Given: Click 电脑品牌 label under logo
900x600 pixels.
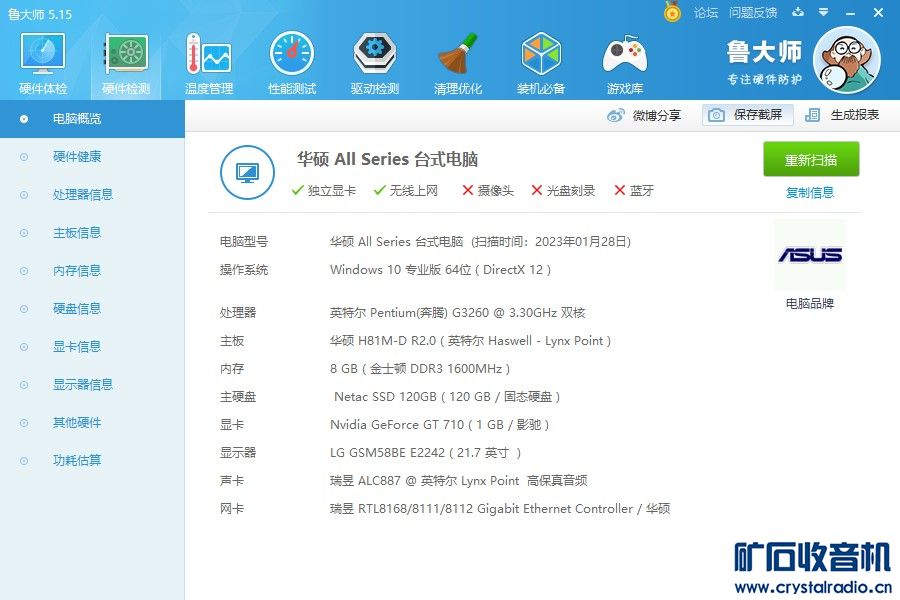Looking at the screenshot, I should click(x=810, y=304).
